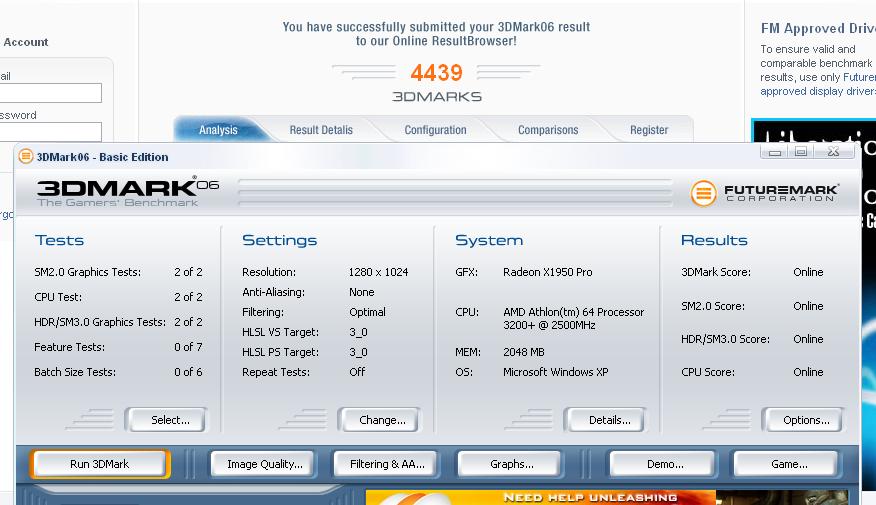Screen dimensions: 876x505
Task: Click the Radeon X1950 Pro GFX value
Action: pos(548,272)
